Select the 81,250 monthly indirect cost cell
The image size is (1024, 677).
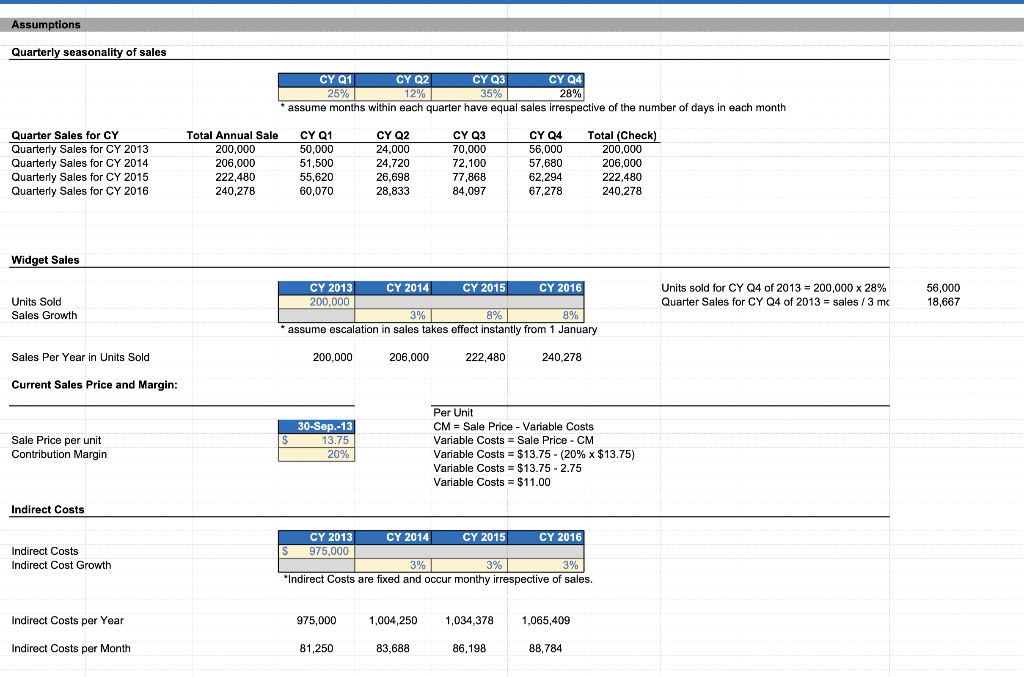317,649
